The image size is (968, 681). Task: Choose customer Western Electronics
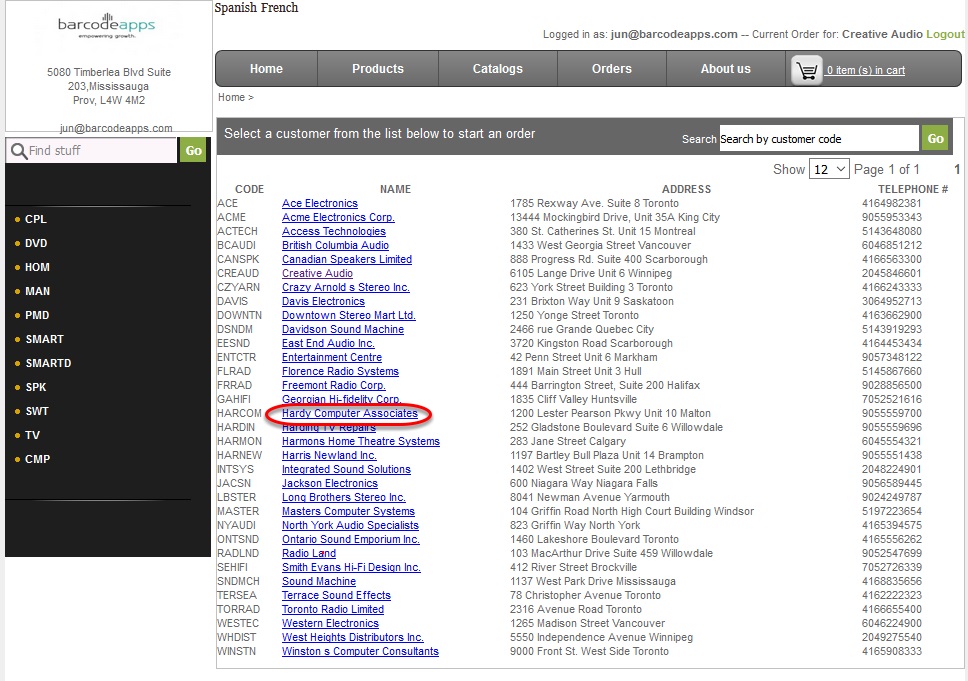(x=330, y=624)
